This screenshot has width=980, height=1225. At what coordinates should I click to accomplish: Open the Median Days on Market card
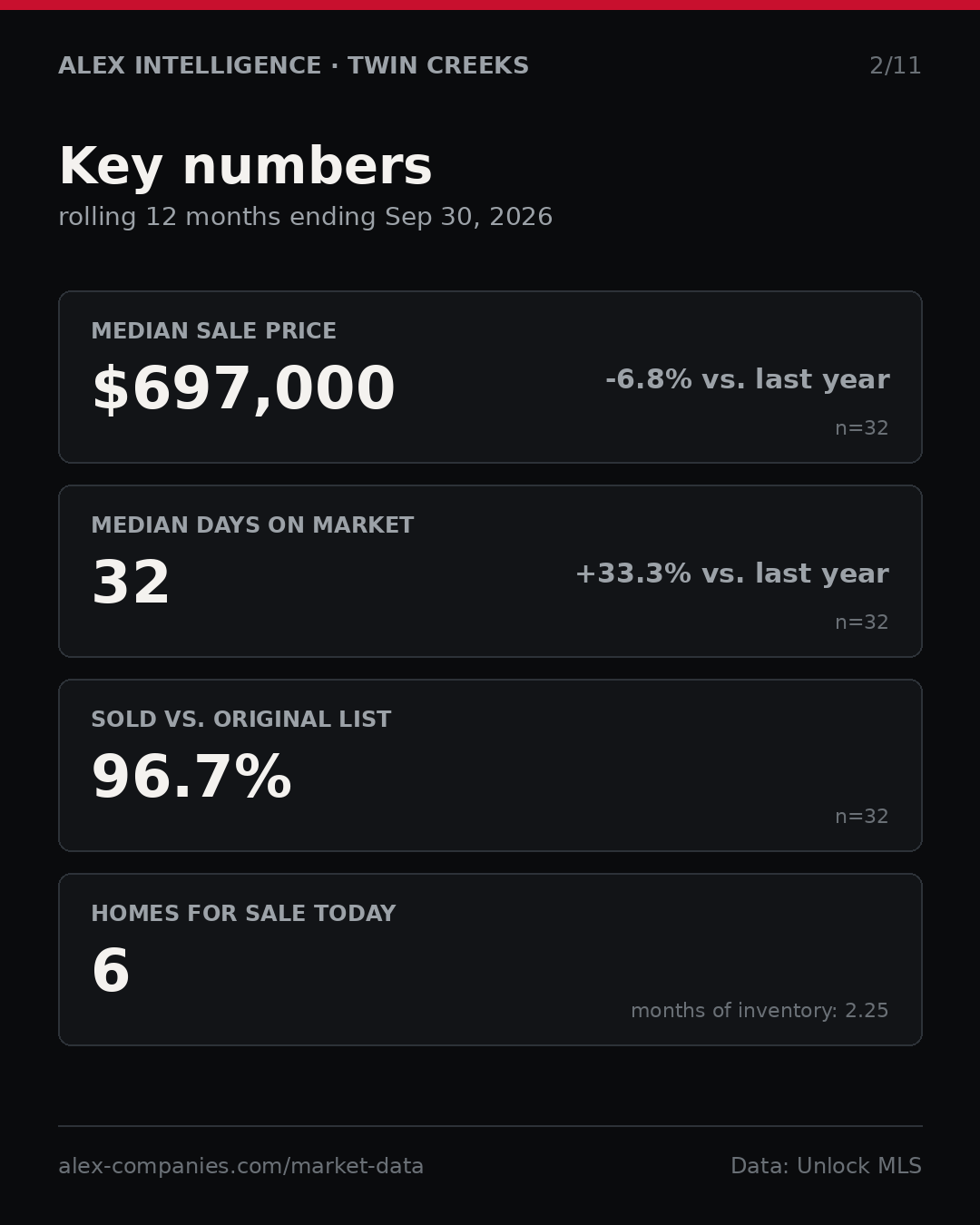pos(490,571)
